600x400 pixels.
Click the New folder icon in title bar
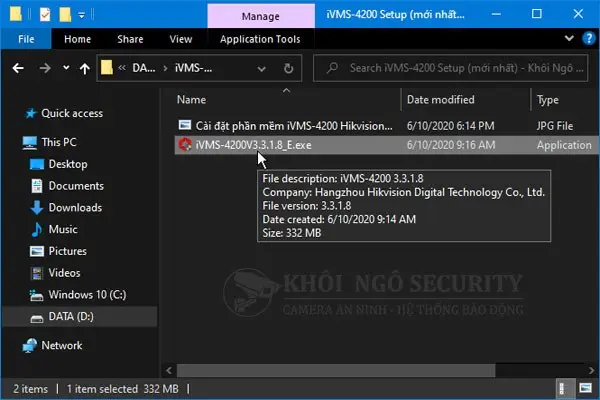coord(65,15)
